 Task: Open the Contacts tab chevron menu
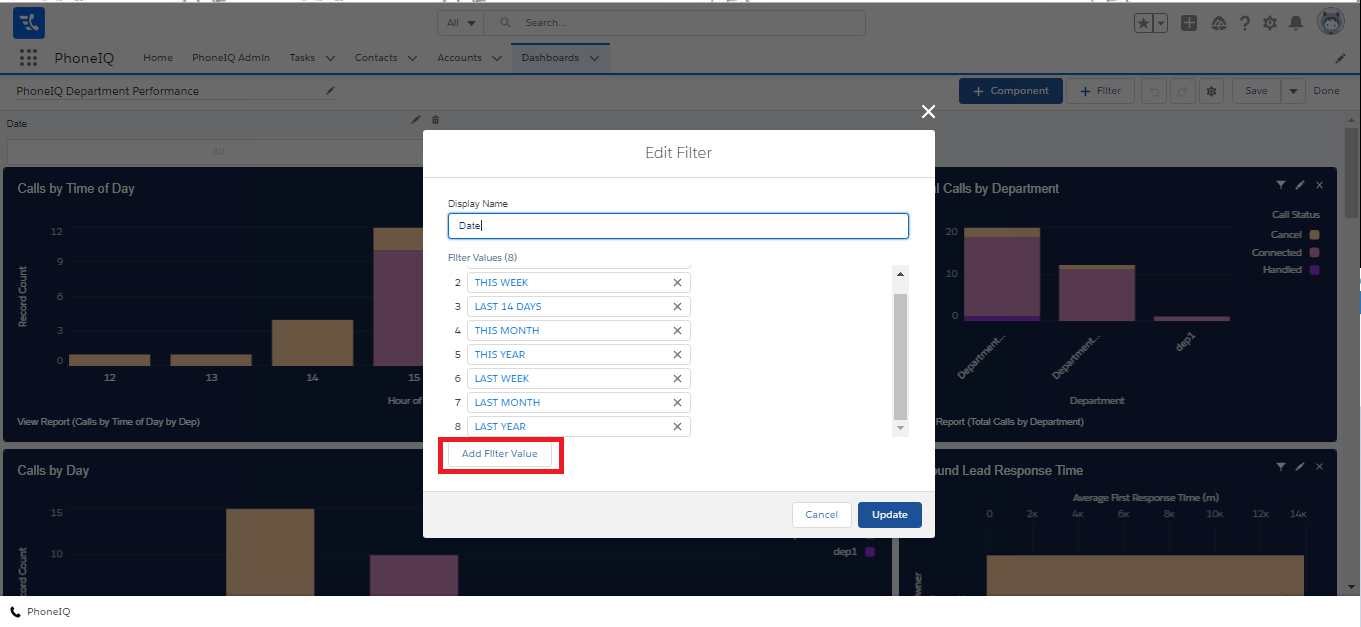(x=412, y=58)
